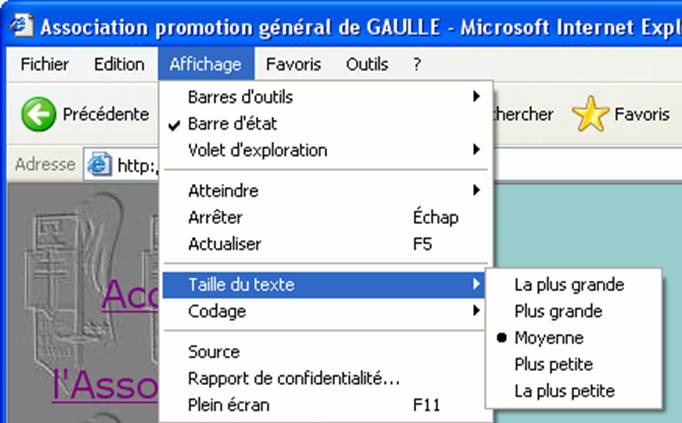Choose Plus petite text size option
Screen dimensions: 682x423
(x=574, y=364)
